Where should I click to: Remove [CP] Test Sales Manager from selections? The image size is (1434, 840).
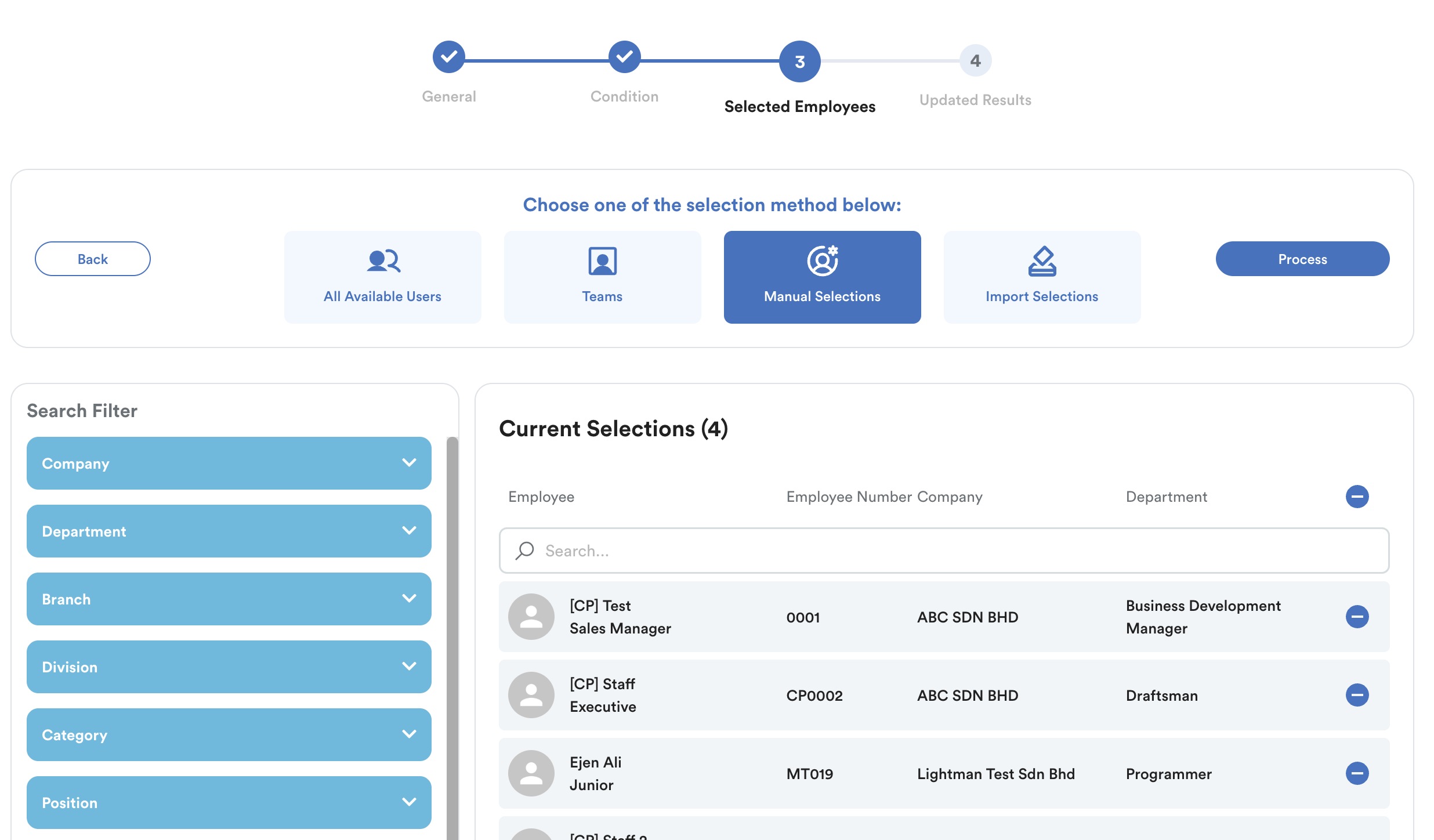click(1357, 617)
